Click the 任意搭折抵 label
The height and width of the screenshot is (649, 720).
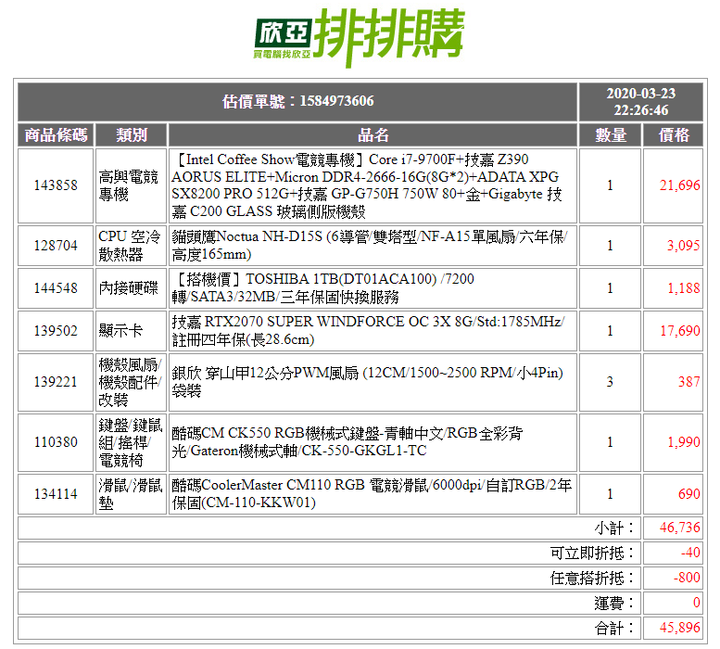tap(592, 578)
